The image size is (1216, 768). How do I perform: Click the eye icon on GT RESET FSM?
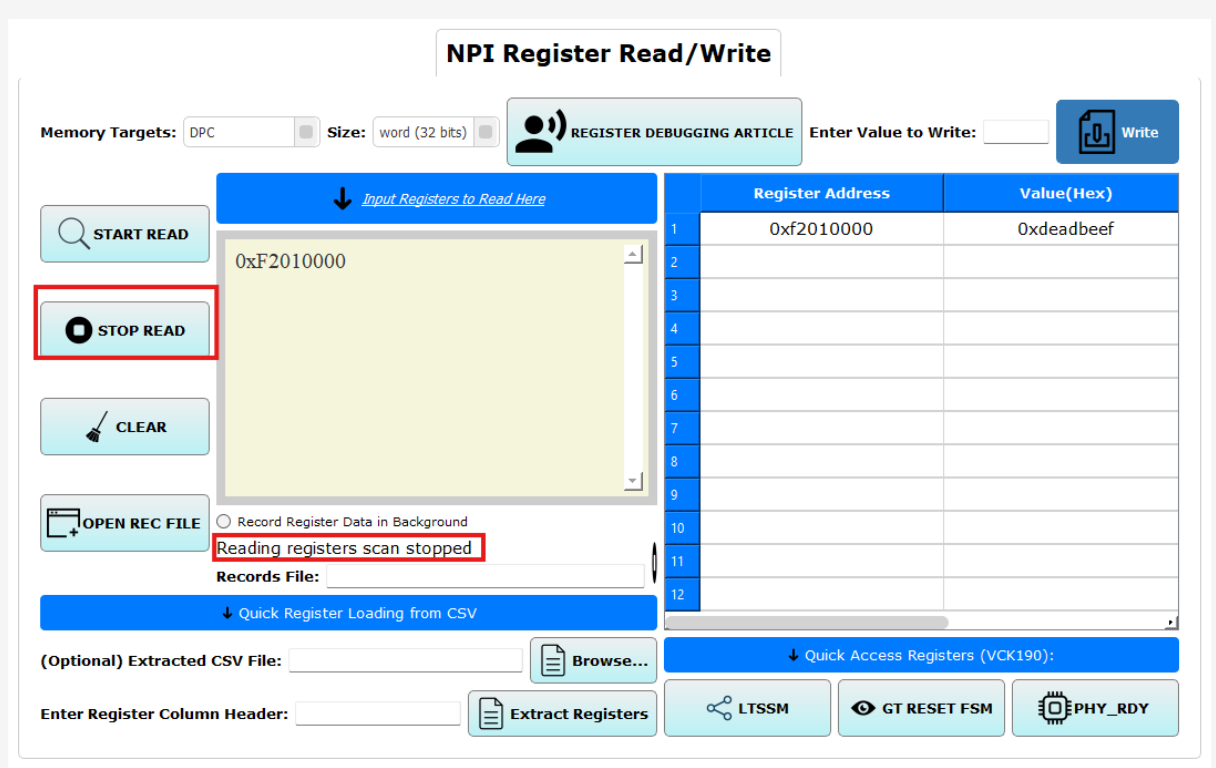(x=863, y=708)
